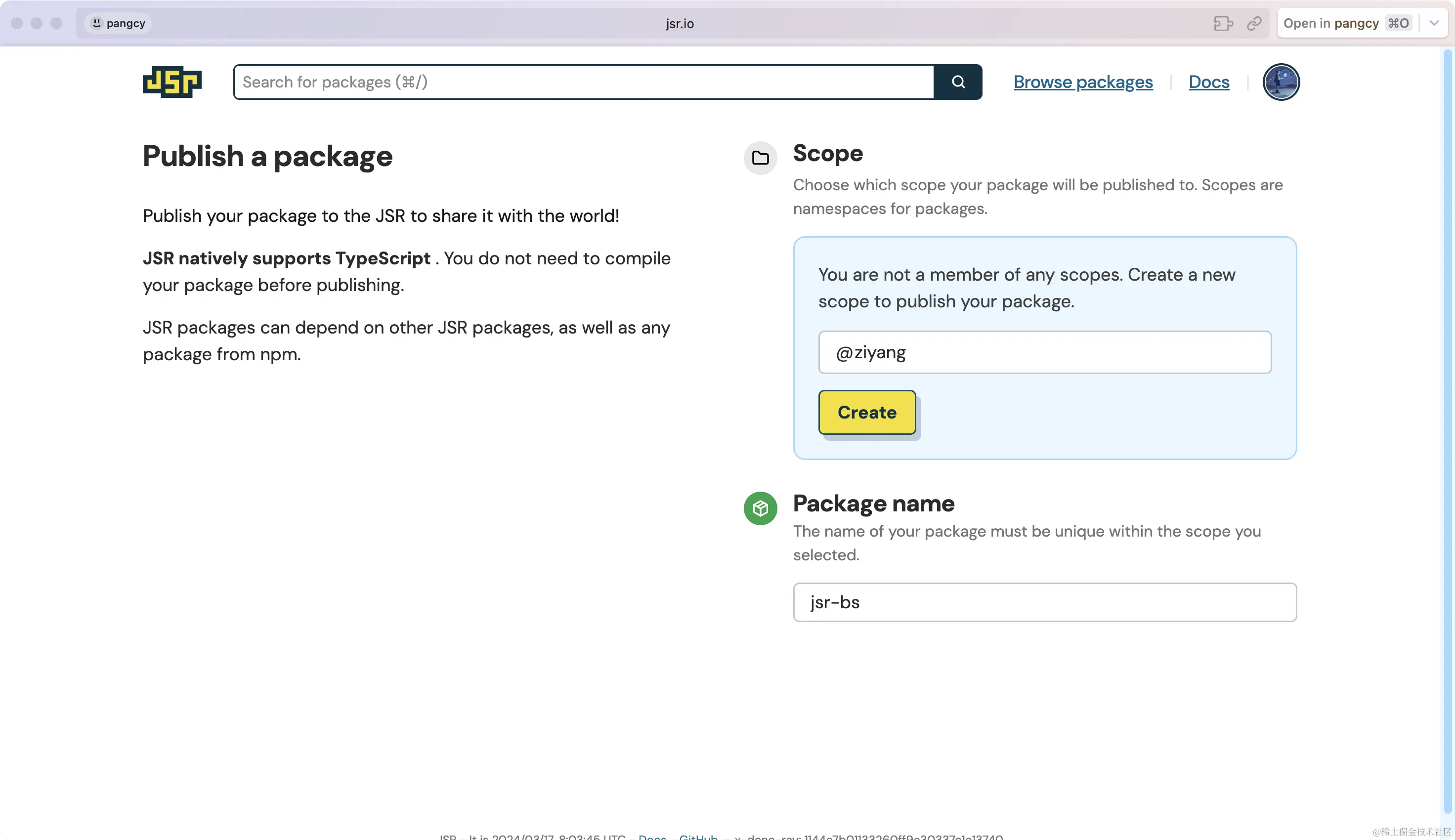
Task: Open the Browse packages link
Action: tap(1083, 82)
